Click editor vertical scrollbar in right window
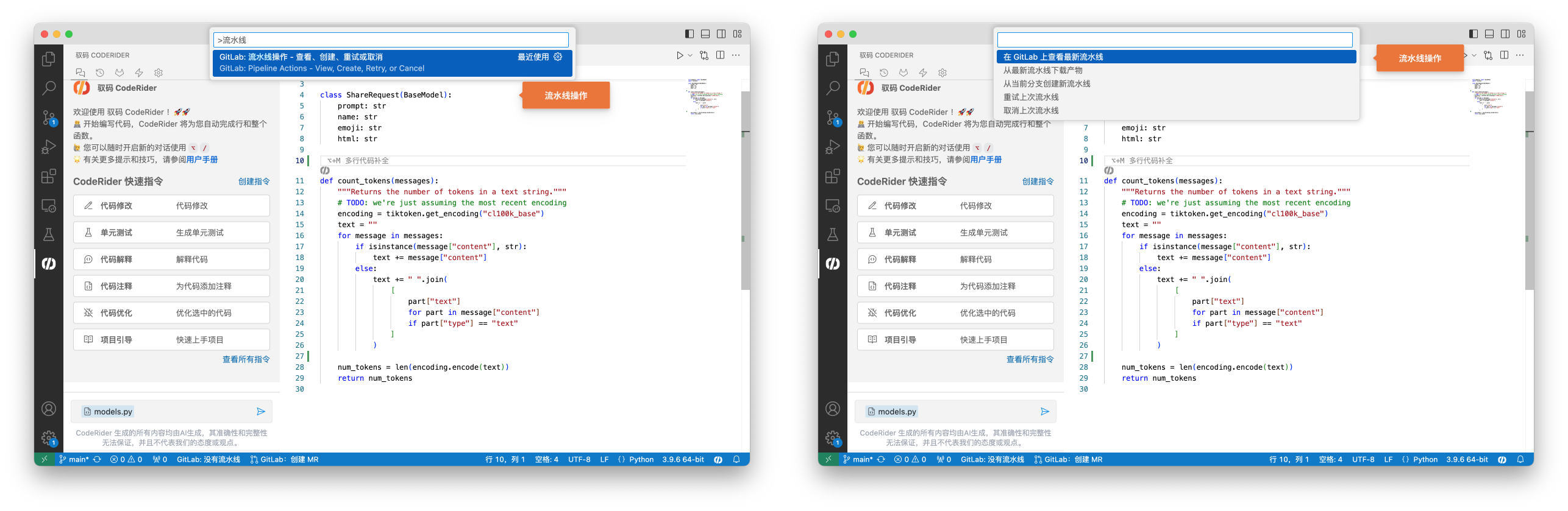1568x511 pixels. [1529, 190]
